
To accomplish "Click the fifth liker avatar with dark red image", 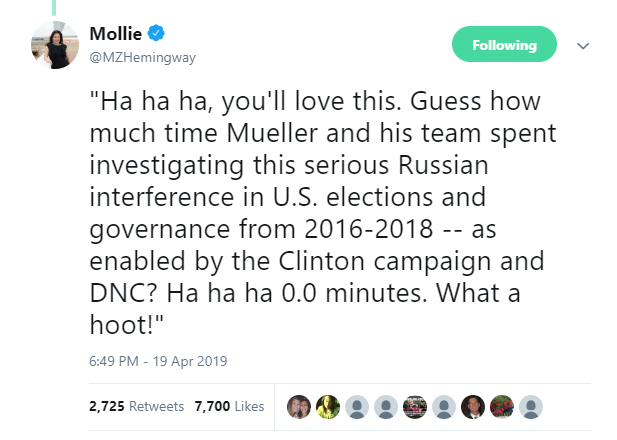I will (415, 407).
